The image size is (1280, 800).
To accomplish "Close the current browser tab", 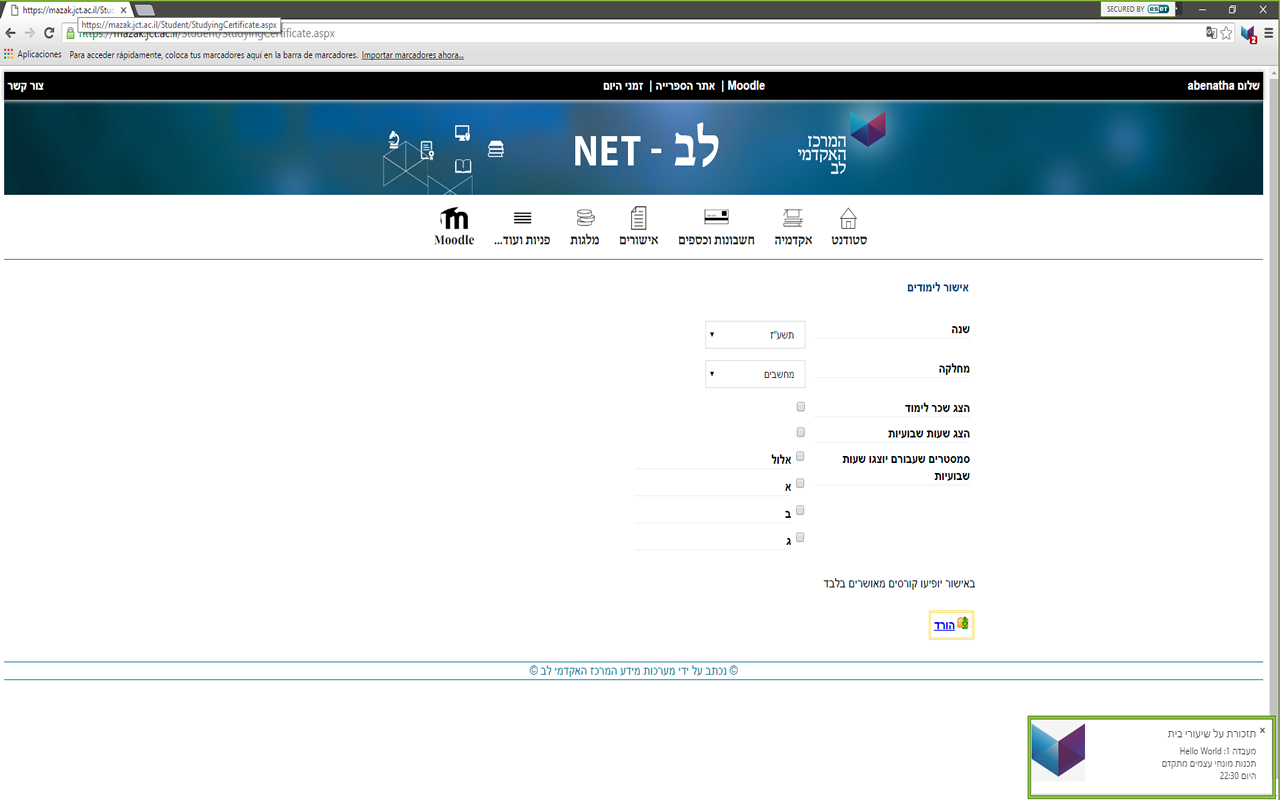I will [x=124, y=9].
